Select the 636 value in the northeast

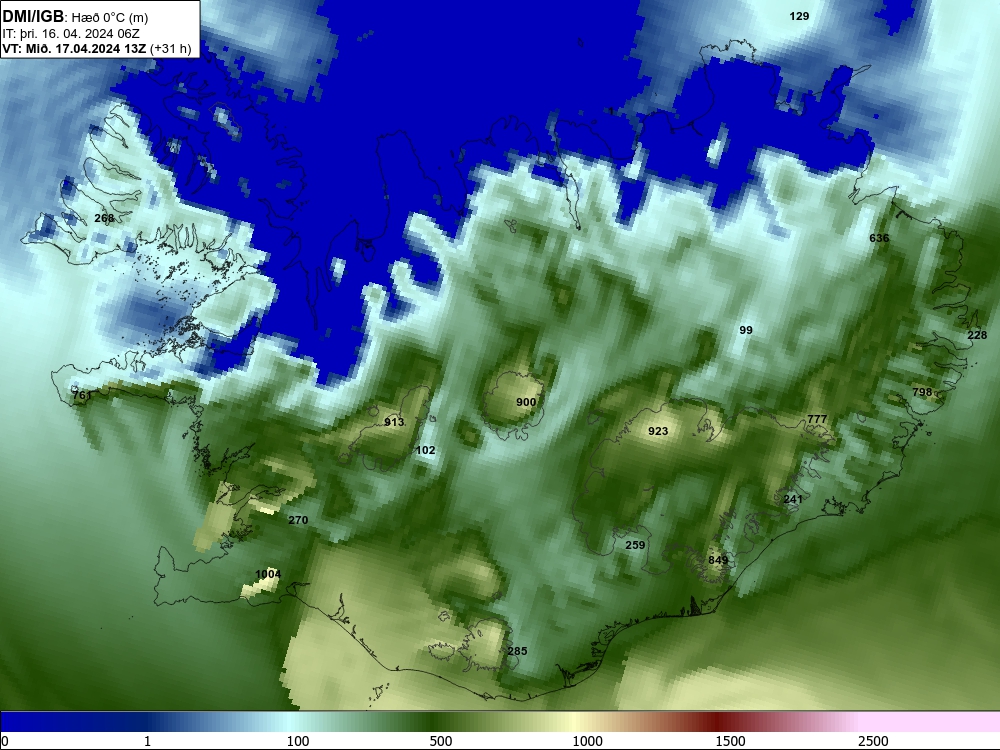pos(879,238)
